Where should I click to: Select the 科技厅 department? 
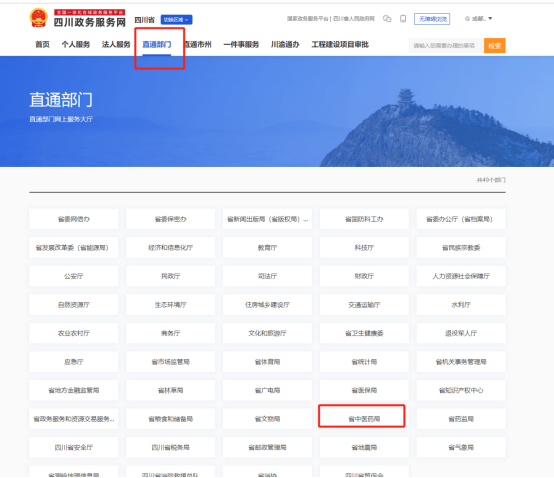pos(364,248)
